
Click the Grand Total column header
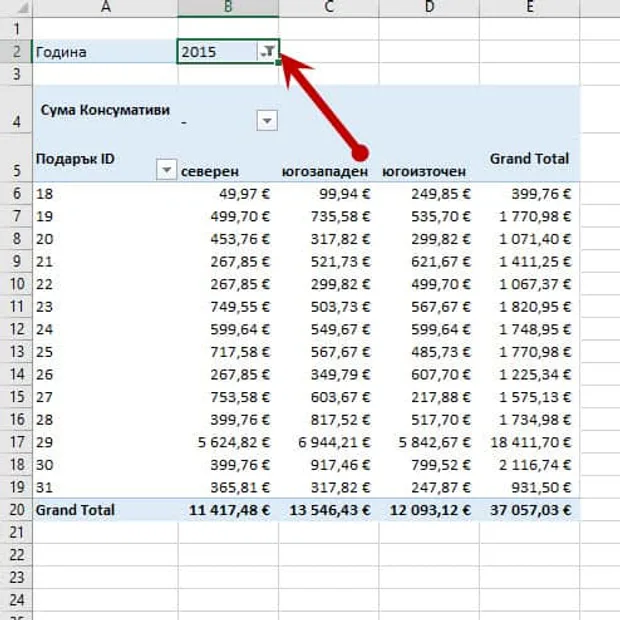[x=529, y=159]
